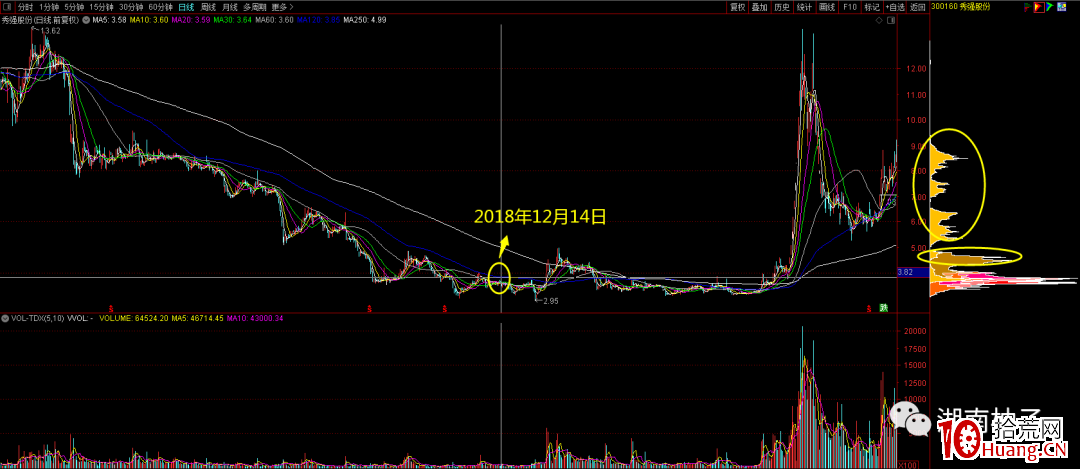Select the 60分钟 period tab
The image size is (1080, 469).
pos(160,7)
